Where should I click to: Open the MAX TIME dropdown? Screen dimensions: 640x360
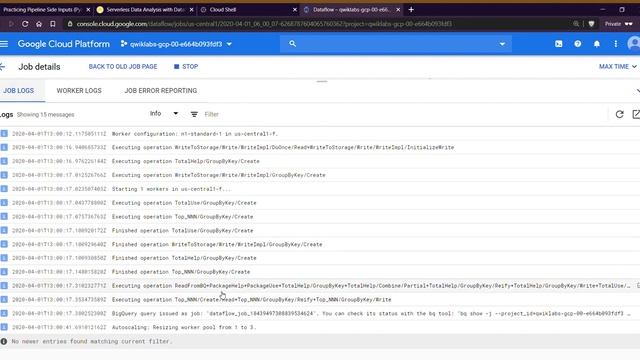pyautogui.click(x=618, y=67)
